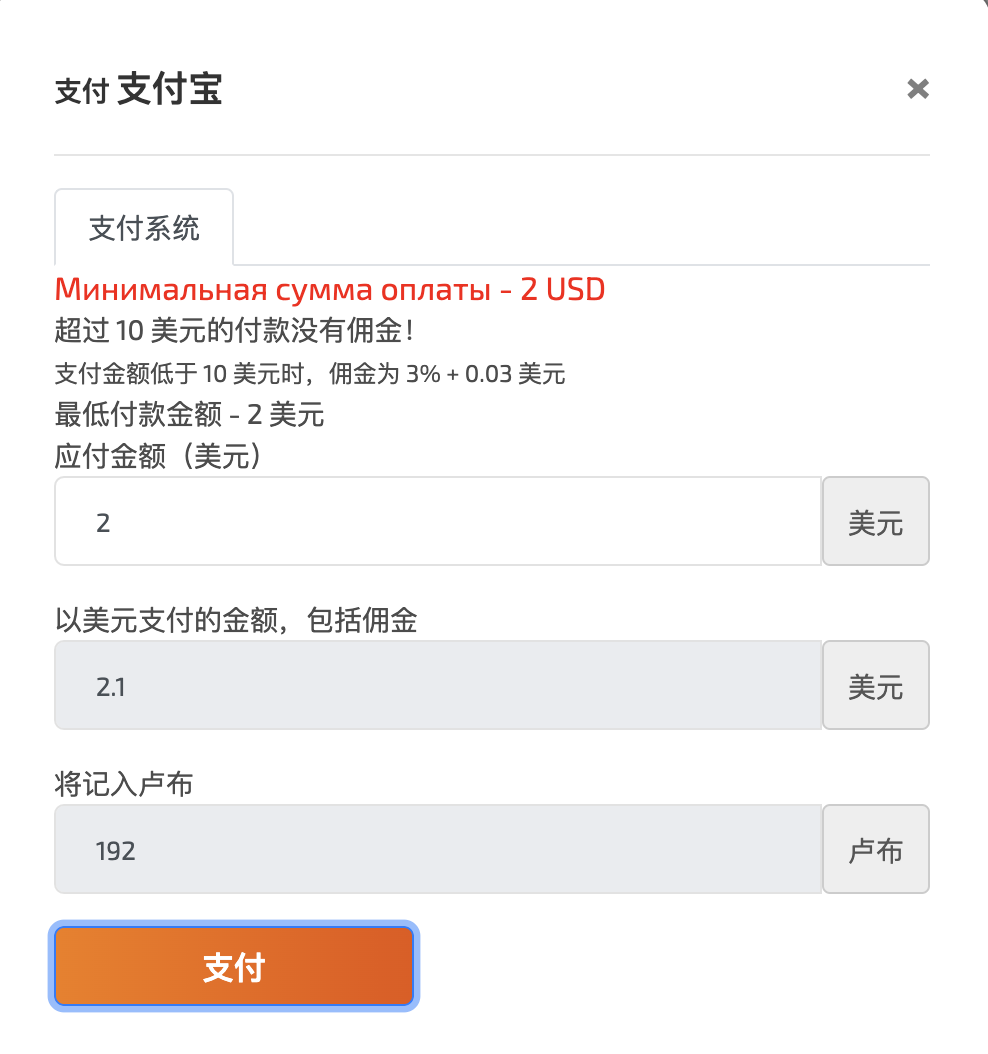
Task: Click the 将记入卢布 label
Action: click(123, 785)
